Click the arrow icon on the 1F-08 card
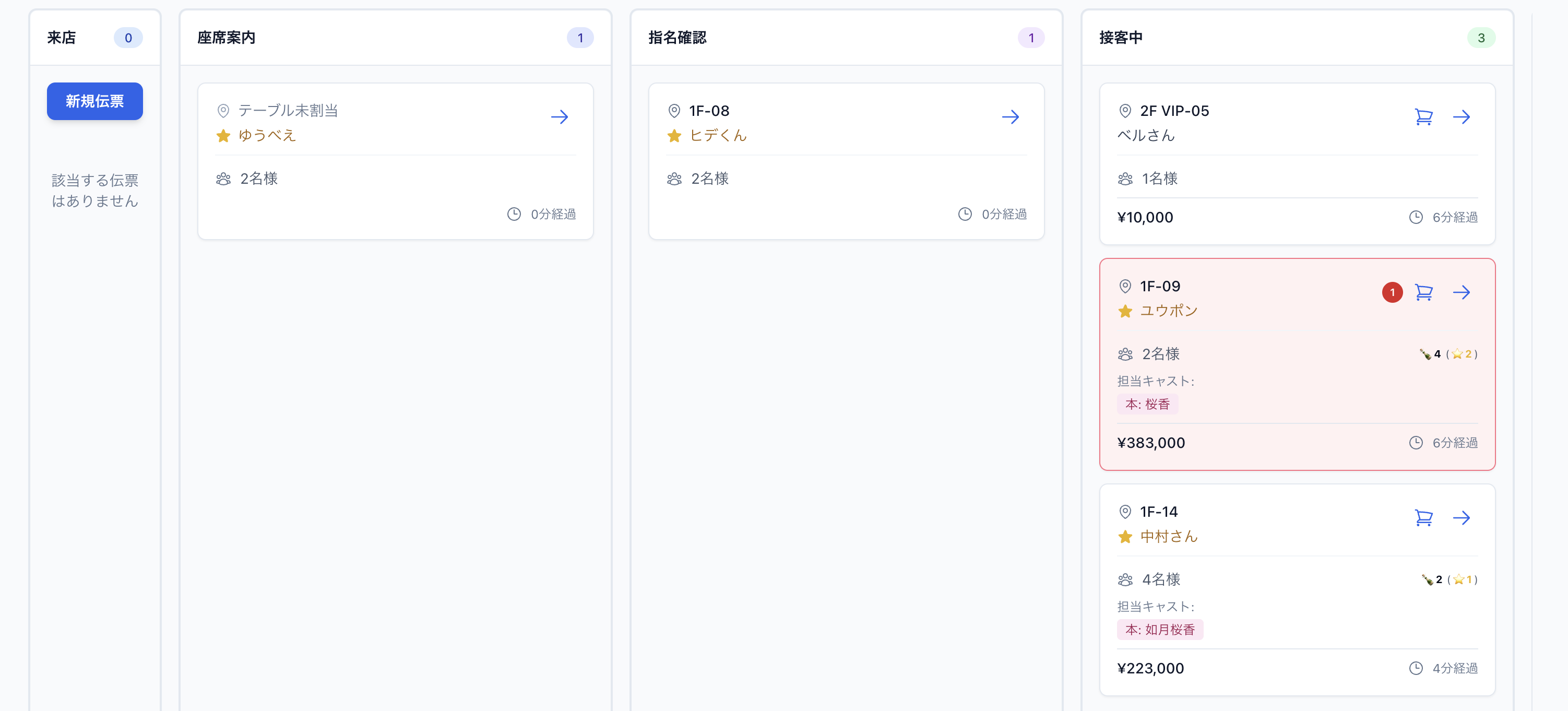This screenshot has height=711, width=1568. 1011,117
